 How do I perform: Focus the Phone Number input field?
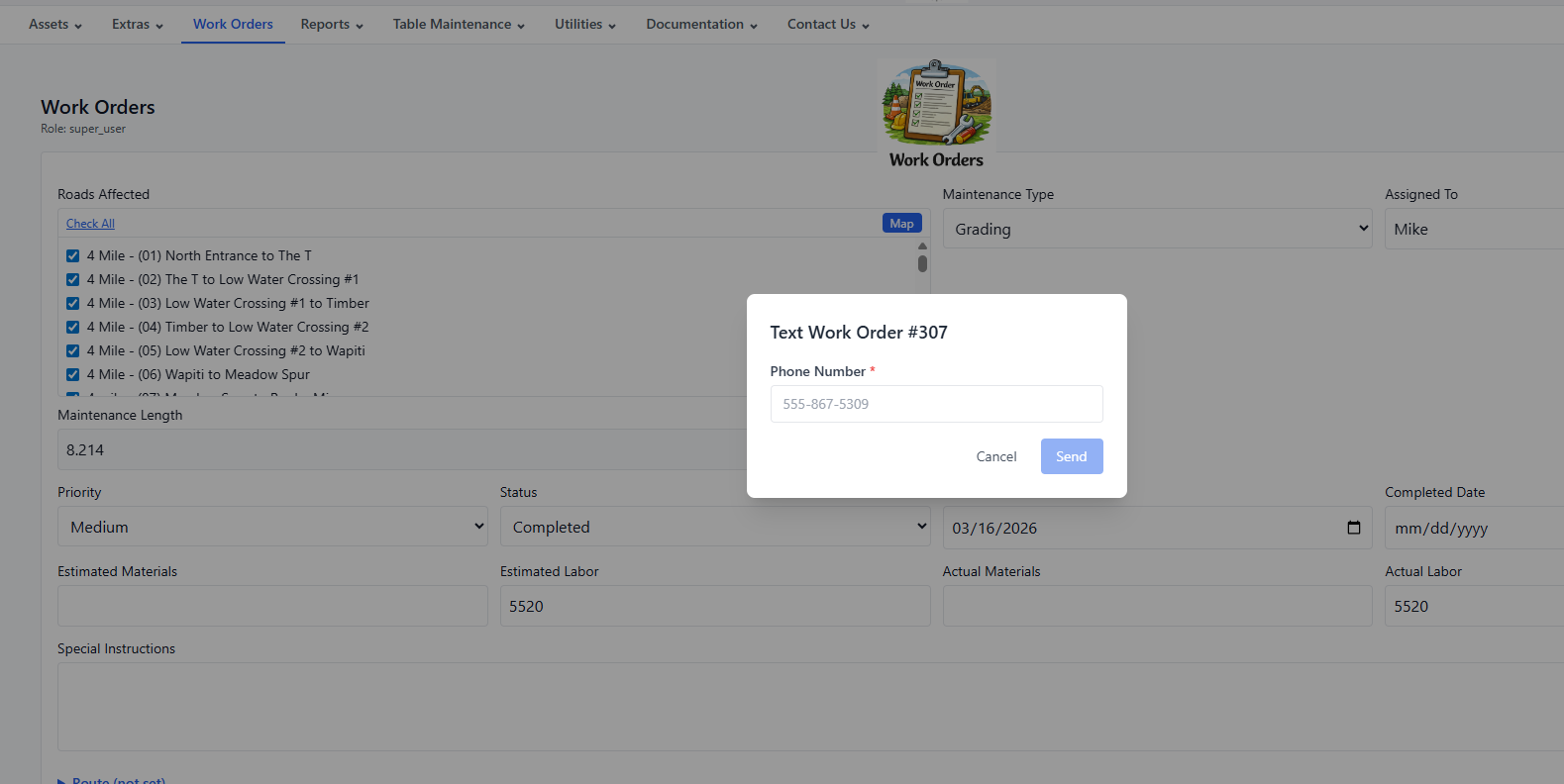pos(936,404)
